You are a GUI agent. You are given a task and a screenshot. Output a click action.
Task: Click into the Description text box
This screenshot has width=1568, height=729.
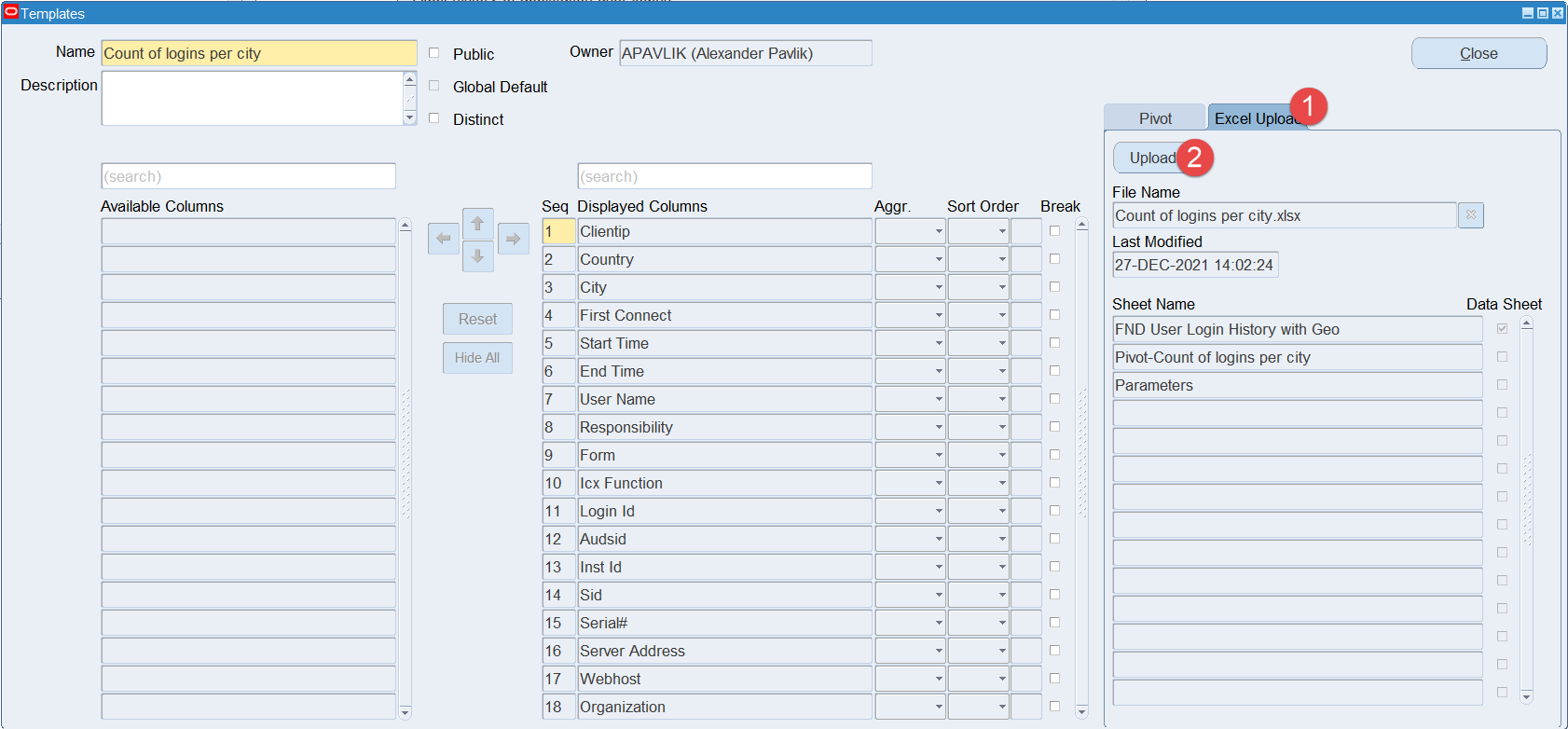(x=253, y=98)
